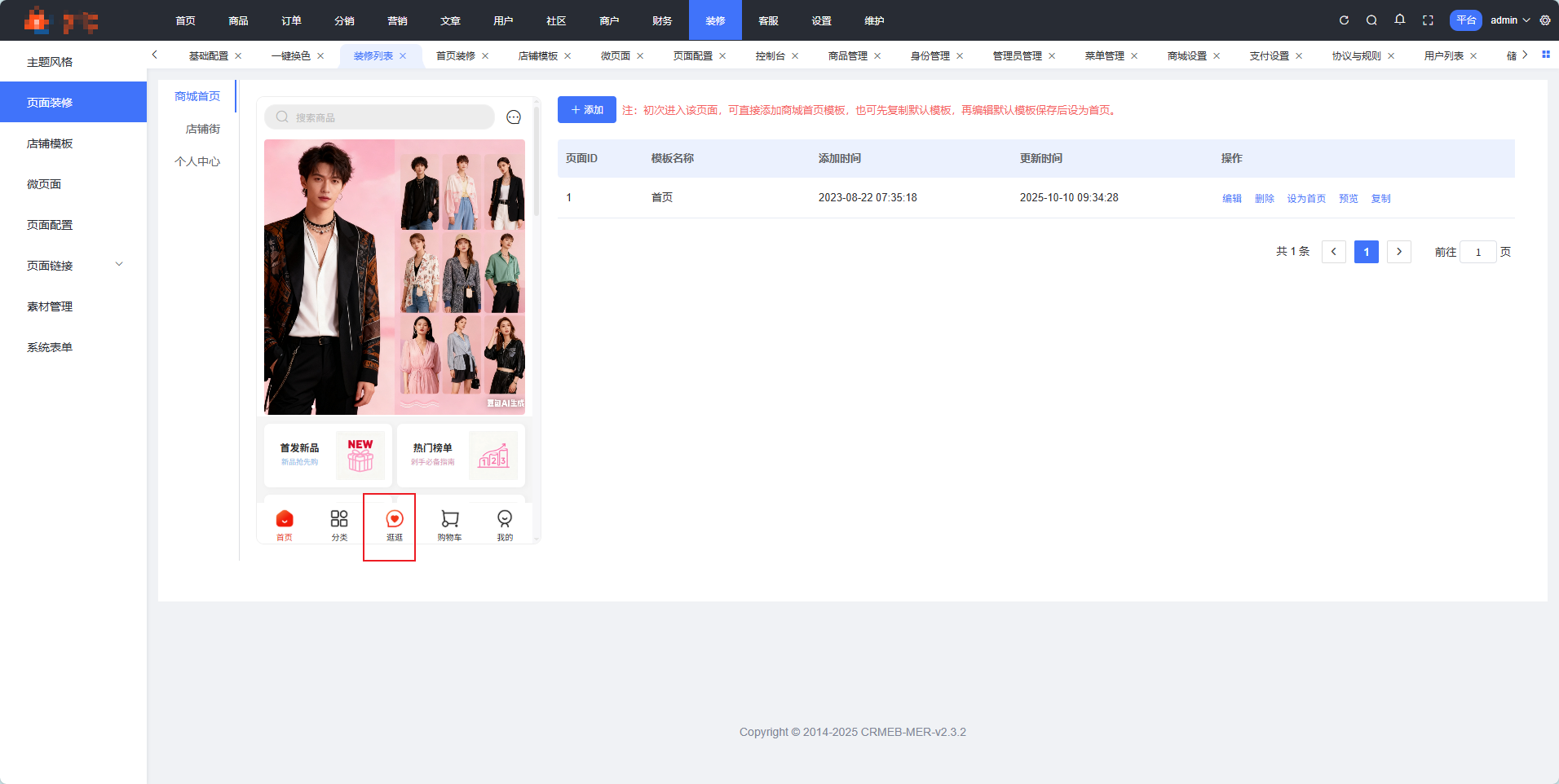Toggle fullscreen mode icon

[1428, 20]
